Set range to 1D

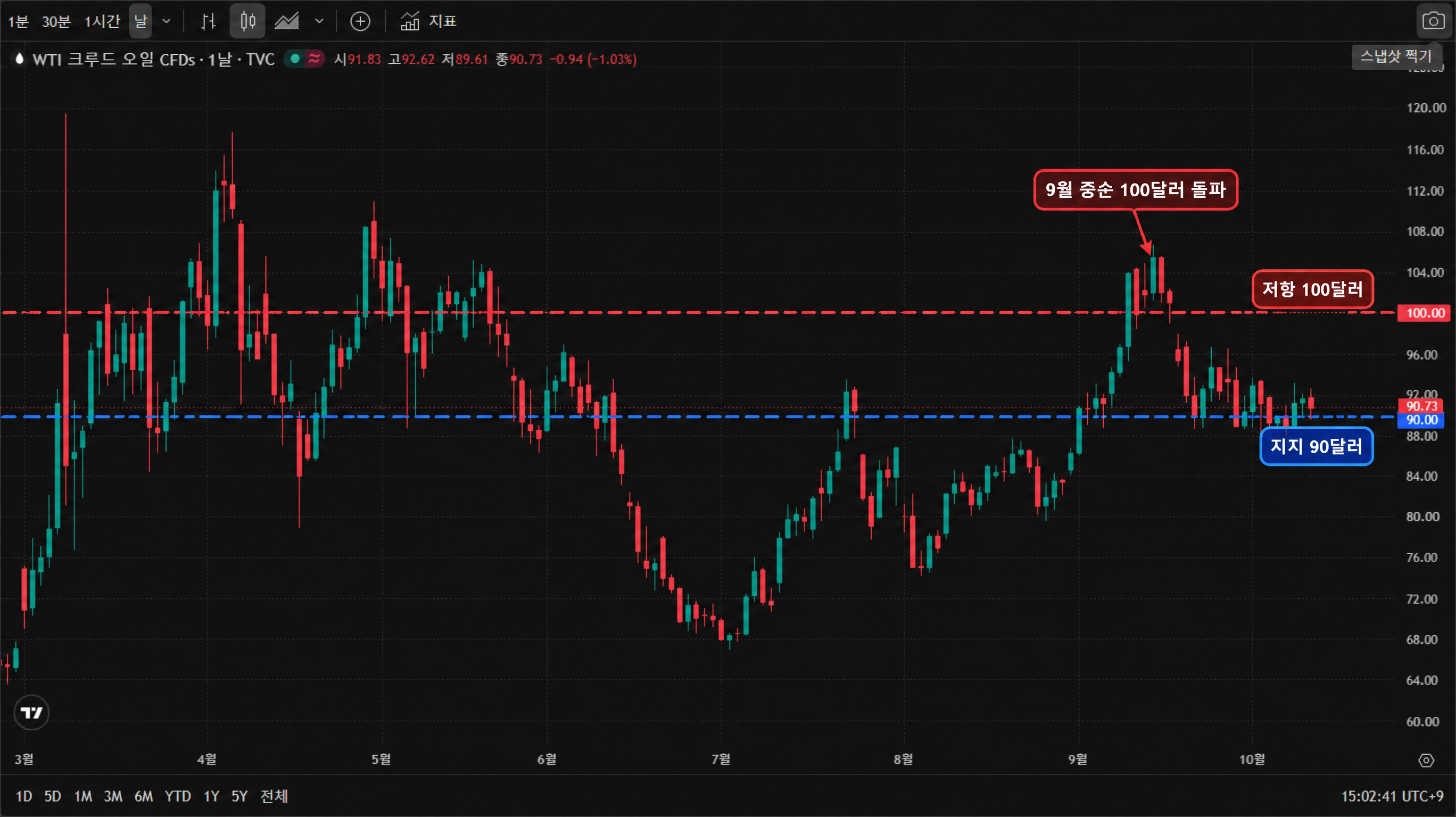point(24,796)
